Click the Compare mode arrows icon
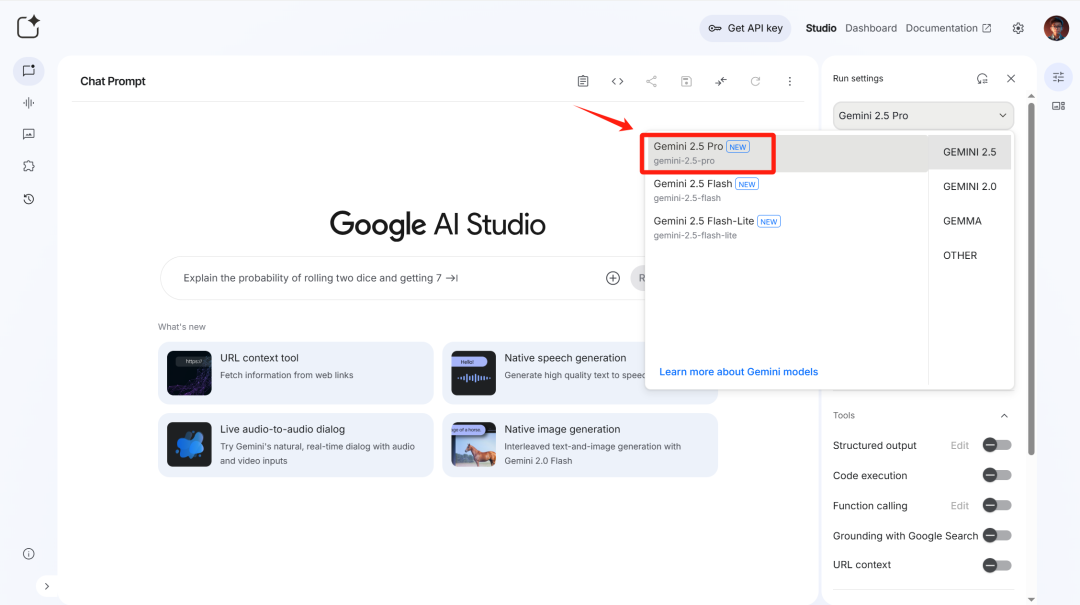This screenshot has height=605, width=1080. click(x=720, y=81)
